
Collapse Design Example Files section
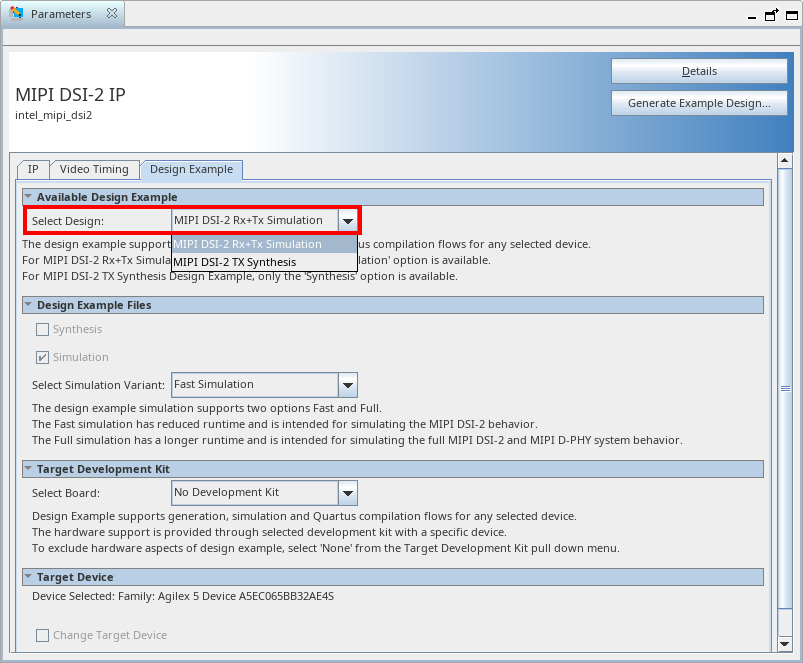point(28,305)
